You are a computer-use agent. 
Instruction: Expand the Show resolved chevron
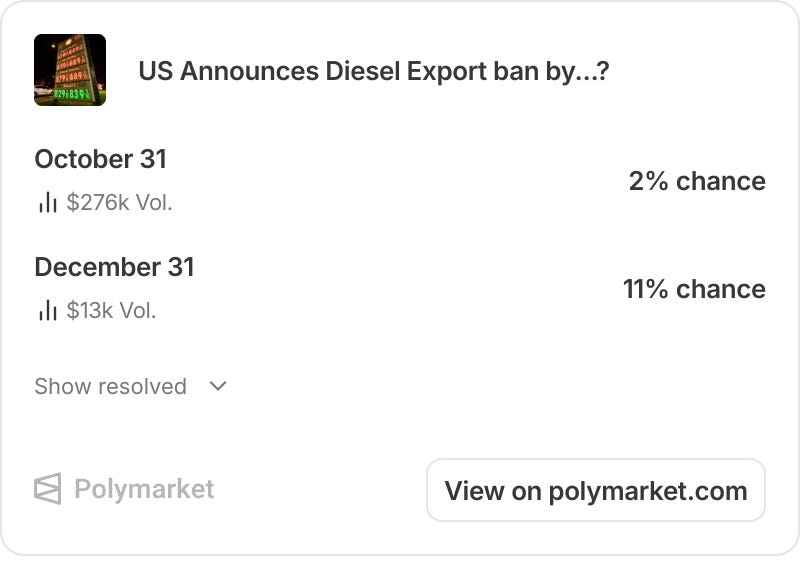click(218, 386)
